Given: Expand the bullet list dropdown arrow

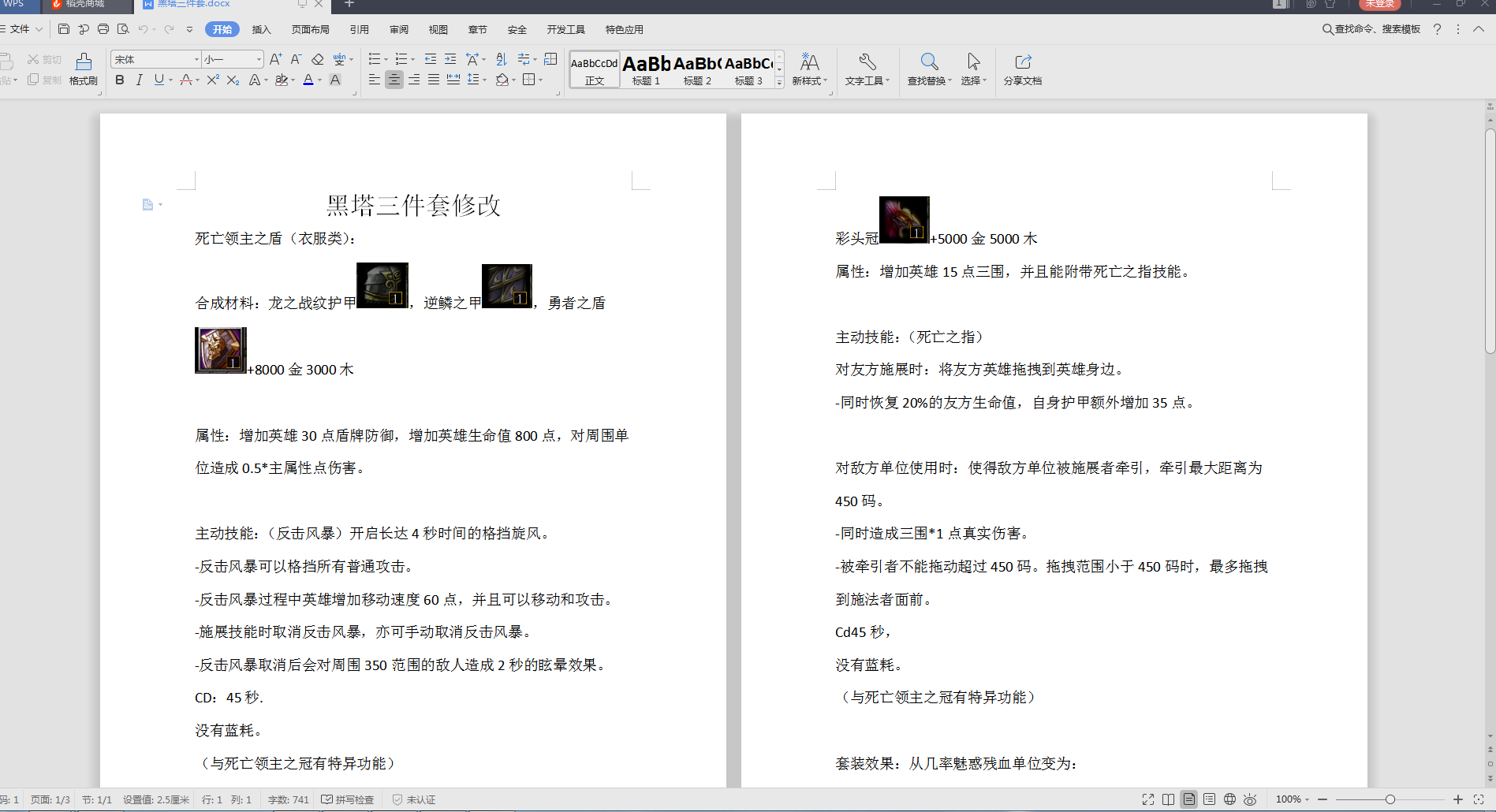Looking at the screenshot, I should click(x=386, y=59).
